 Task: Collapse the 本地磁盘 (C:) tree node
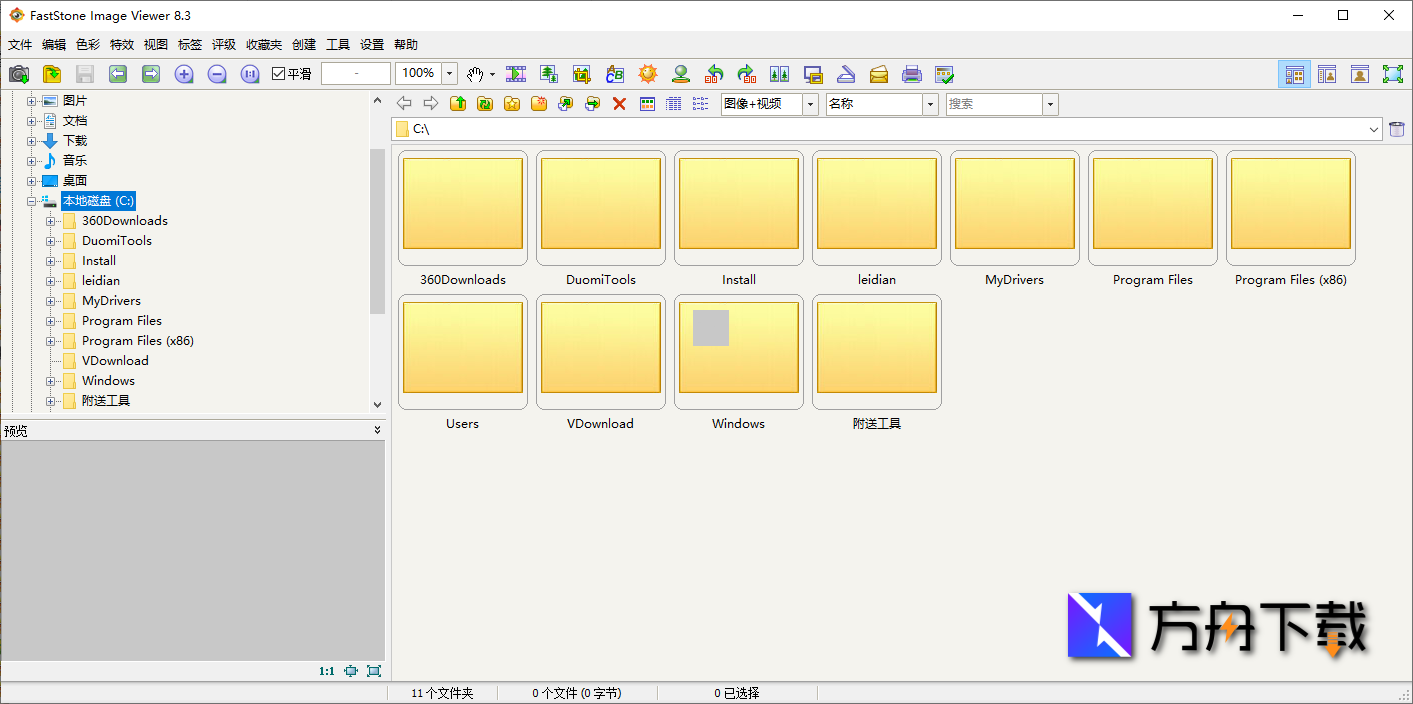coord(33,200)
